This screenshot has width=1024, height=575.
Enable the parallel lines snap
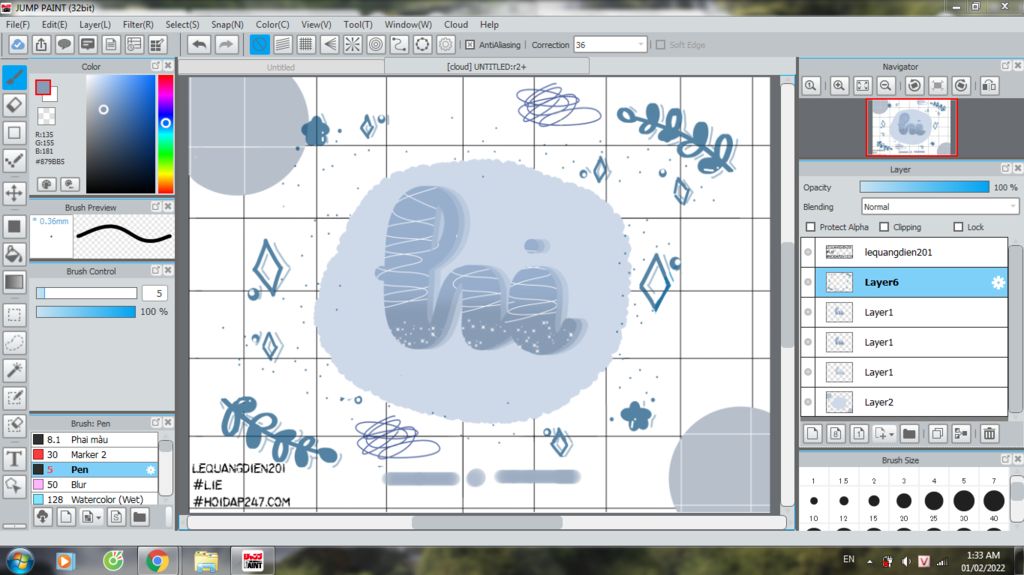(283, 44)
